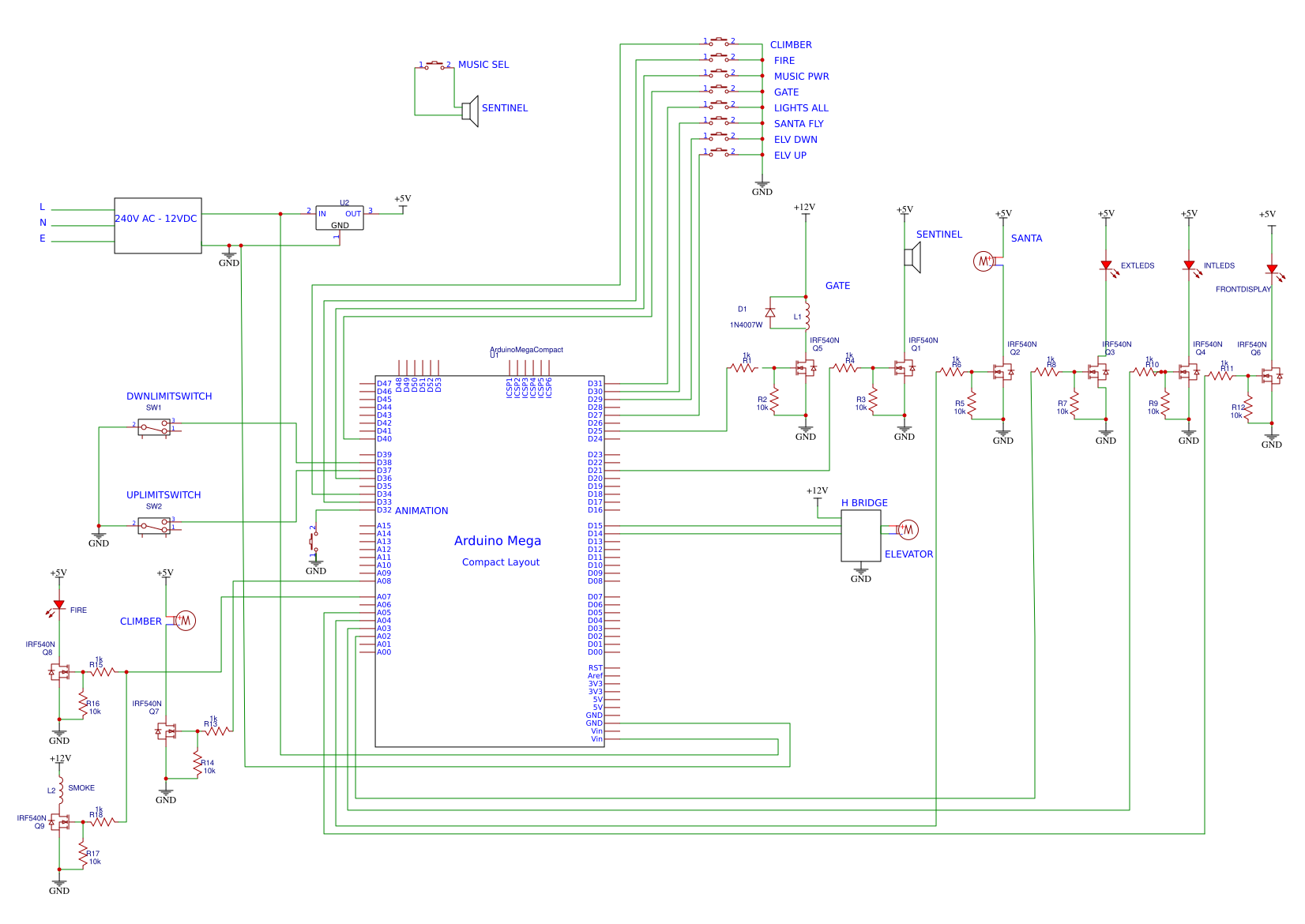The height and width of the screenshot is (924, 1305).
Task: Select the Q5 IRF540N MOSFET symbol
Action: coord(806,368)
